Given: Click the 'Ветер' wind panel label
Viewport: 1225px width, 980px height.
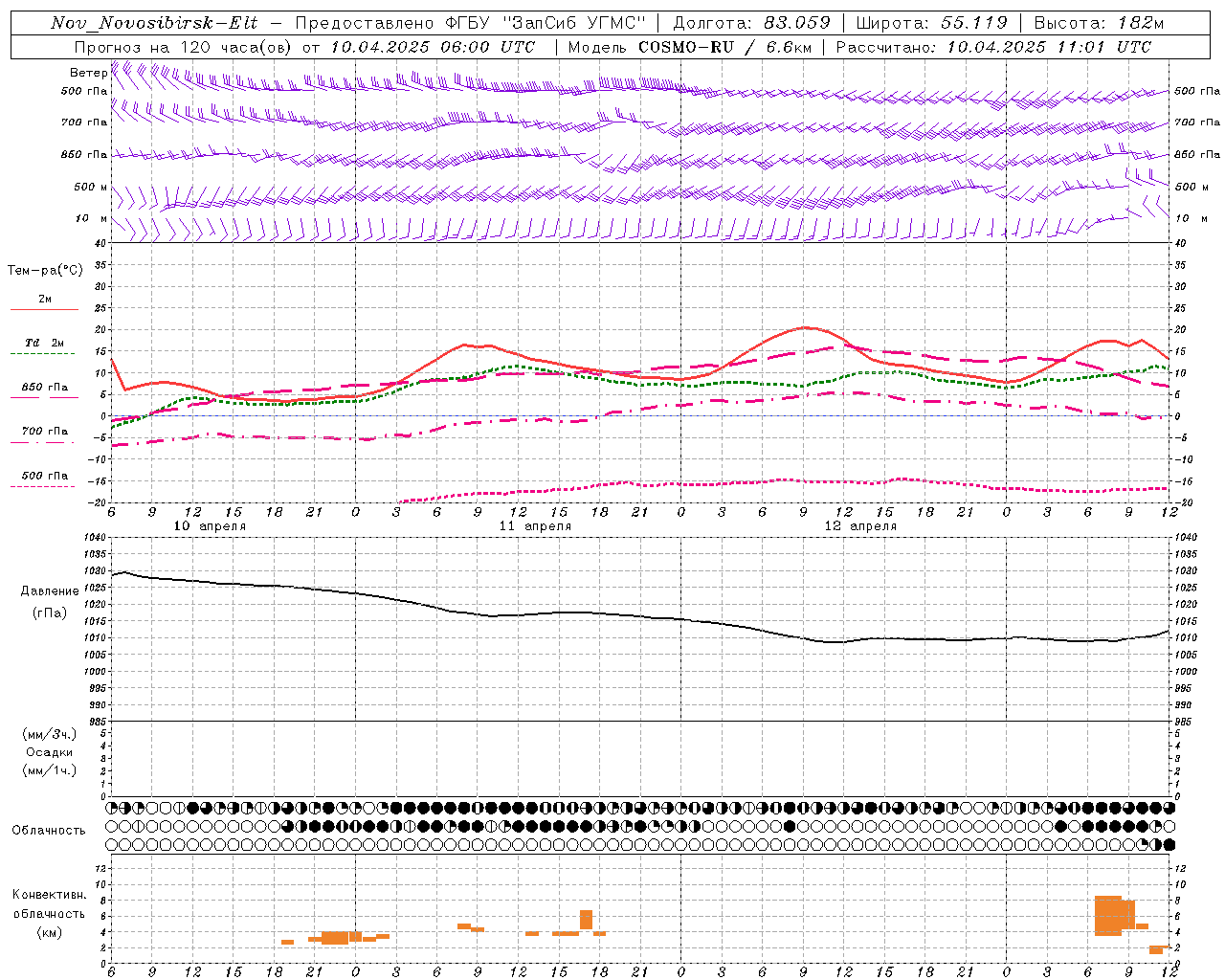Looking at the screenshot, I should pyautogui.click(x=88, y=73).
